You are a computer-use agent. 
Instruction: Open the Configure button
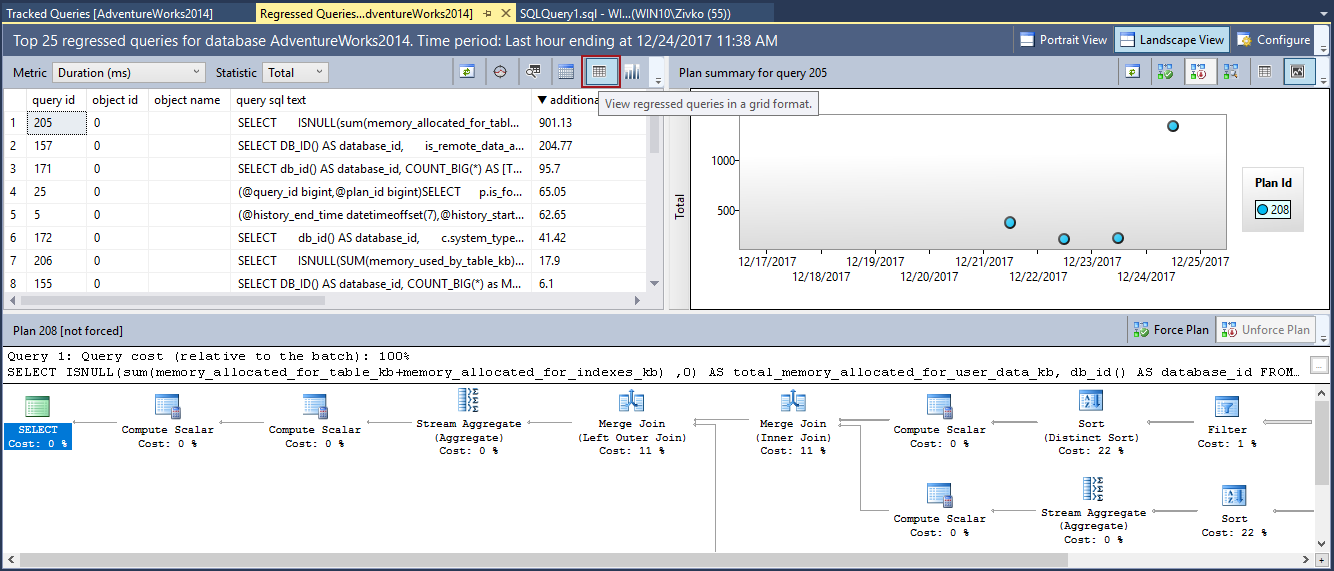tap(1273, 40)
